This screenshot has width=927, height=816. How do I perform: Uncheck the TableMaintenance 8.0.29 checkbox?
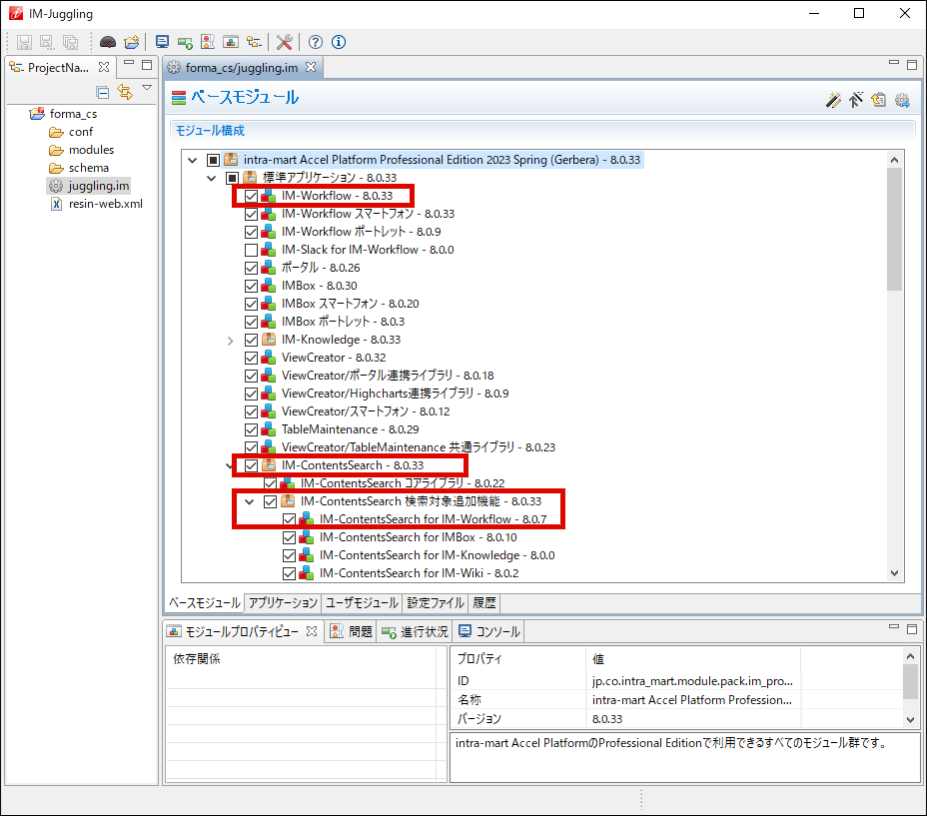pyautogui.click(x=251, y=430)
